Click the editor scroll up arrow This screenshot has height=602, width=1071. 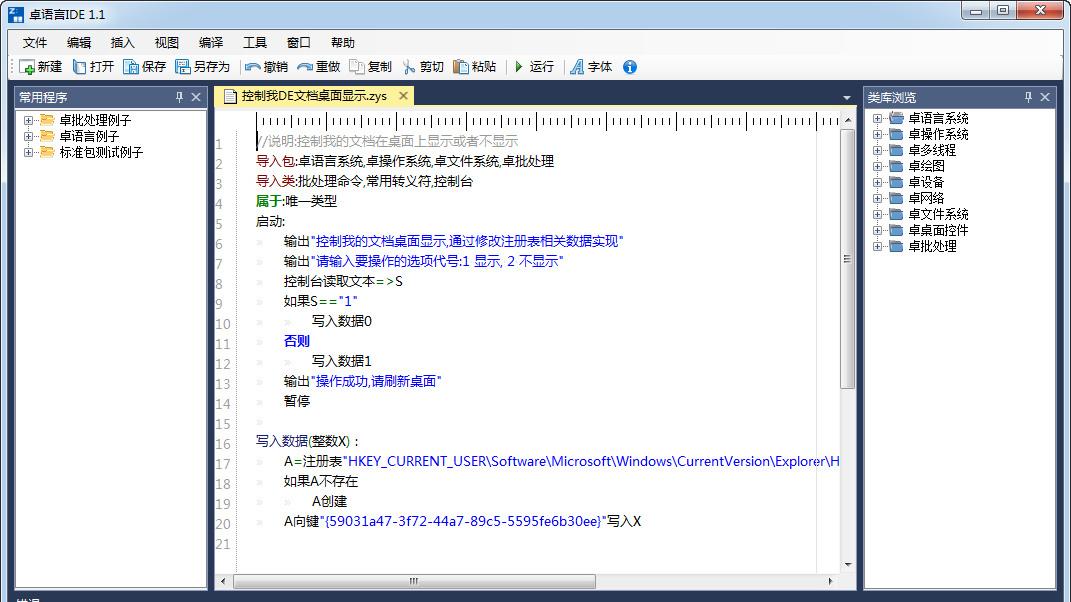[x=848, y=120]
